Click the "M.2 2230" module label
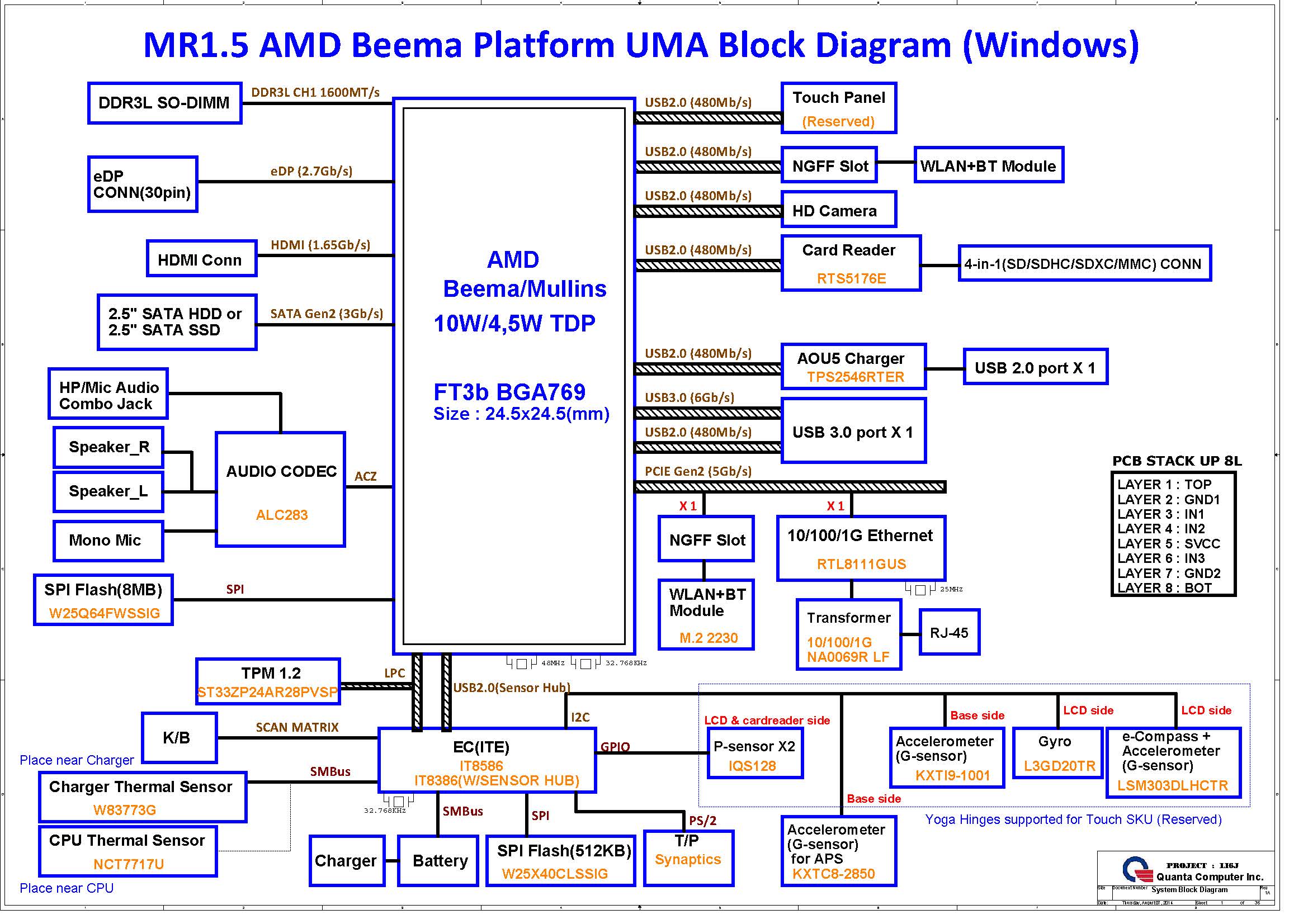1308x924 pixels. pyautogui.click(x=708, y=638)
